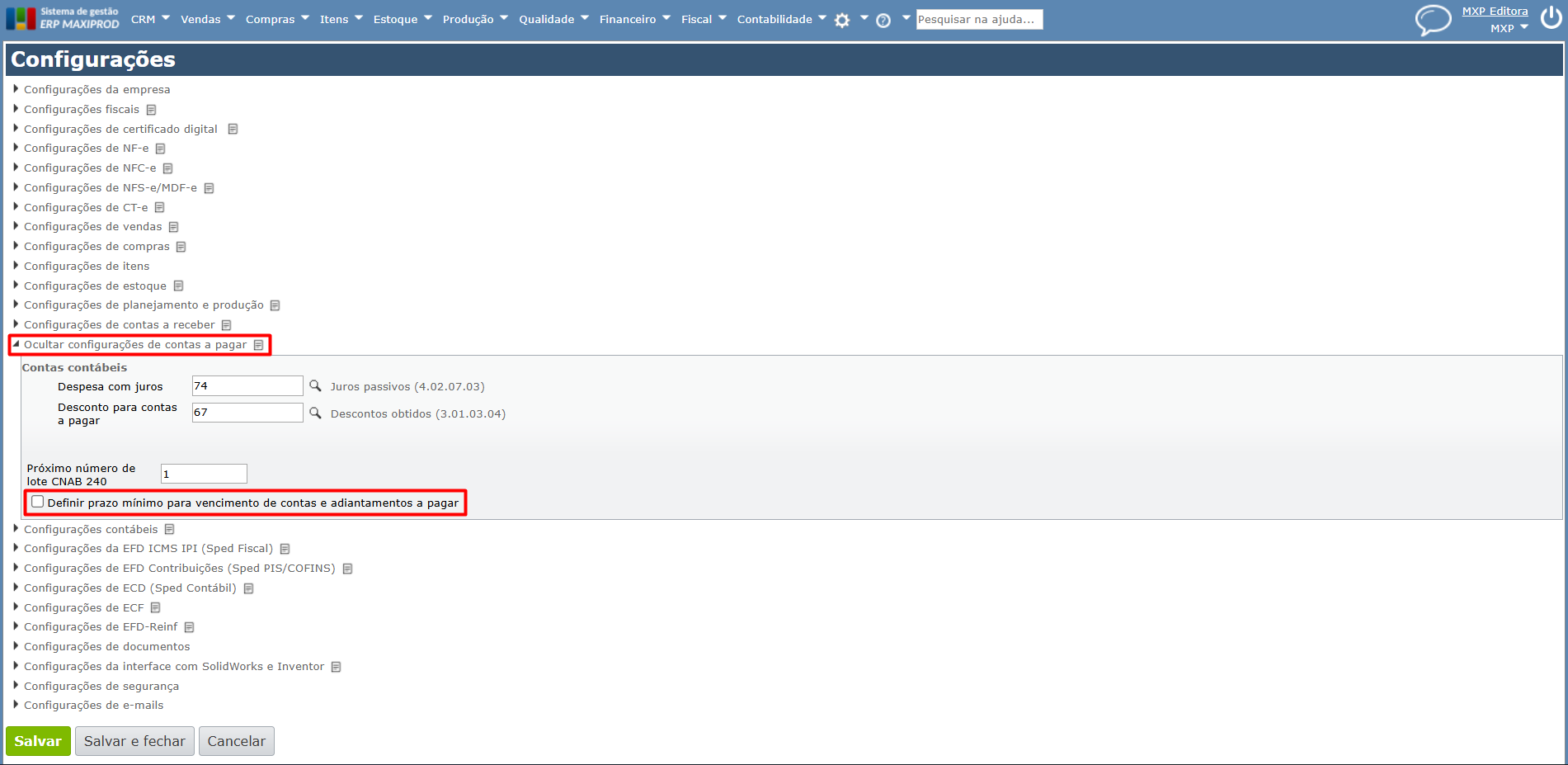Click the ERP MAXIPROD logo
Screen dimensions: 1568x765
coord(63,18)
